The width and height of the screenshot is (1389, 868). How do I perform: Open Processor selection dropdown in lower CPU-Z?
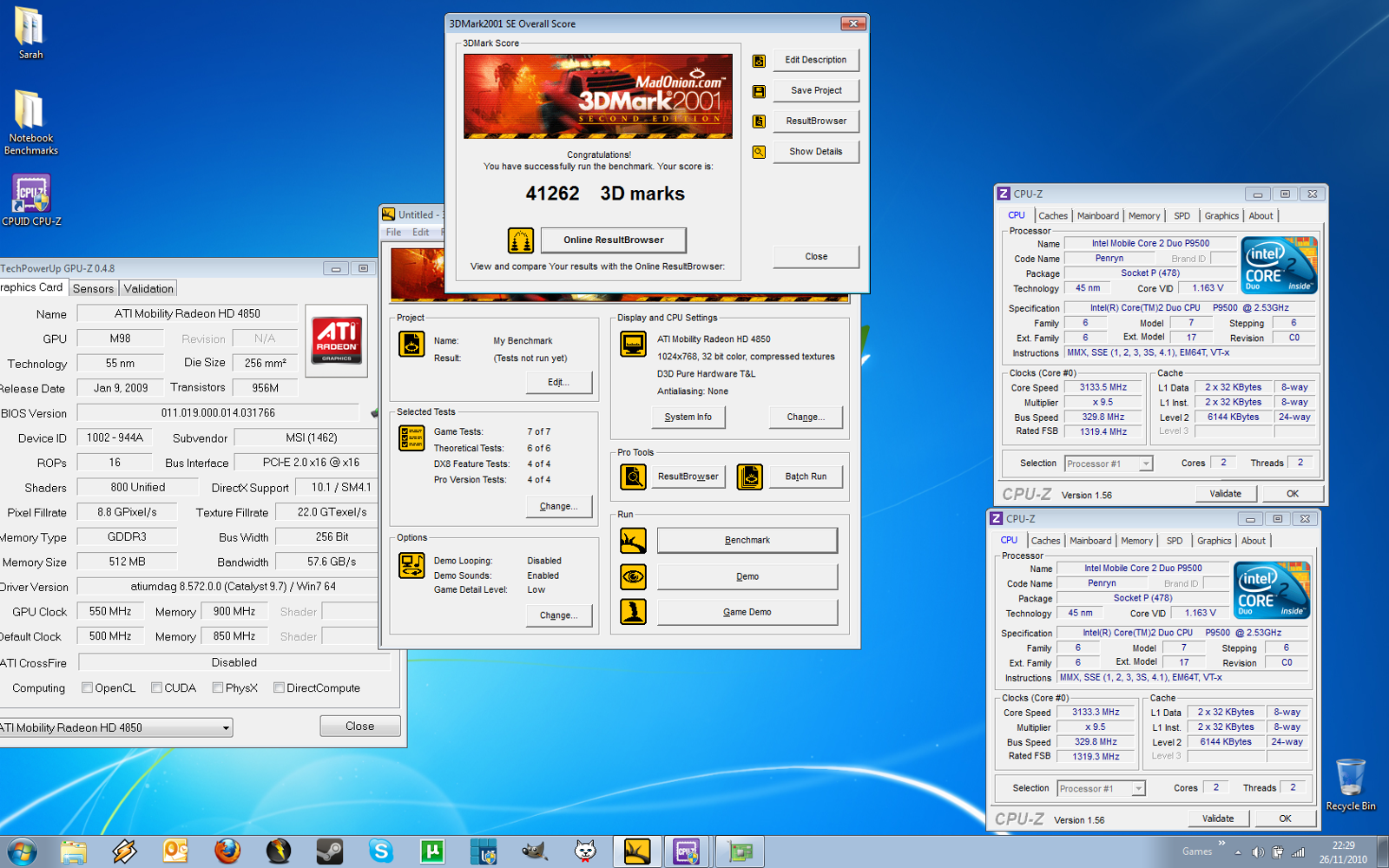coord(1102,788)
